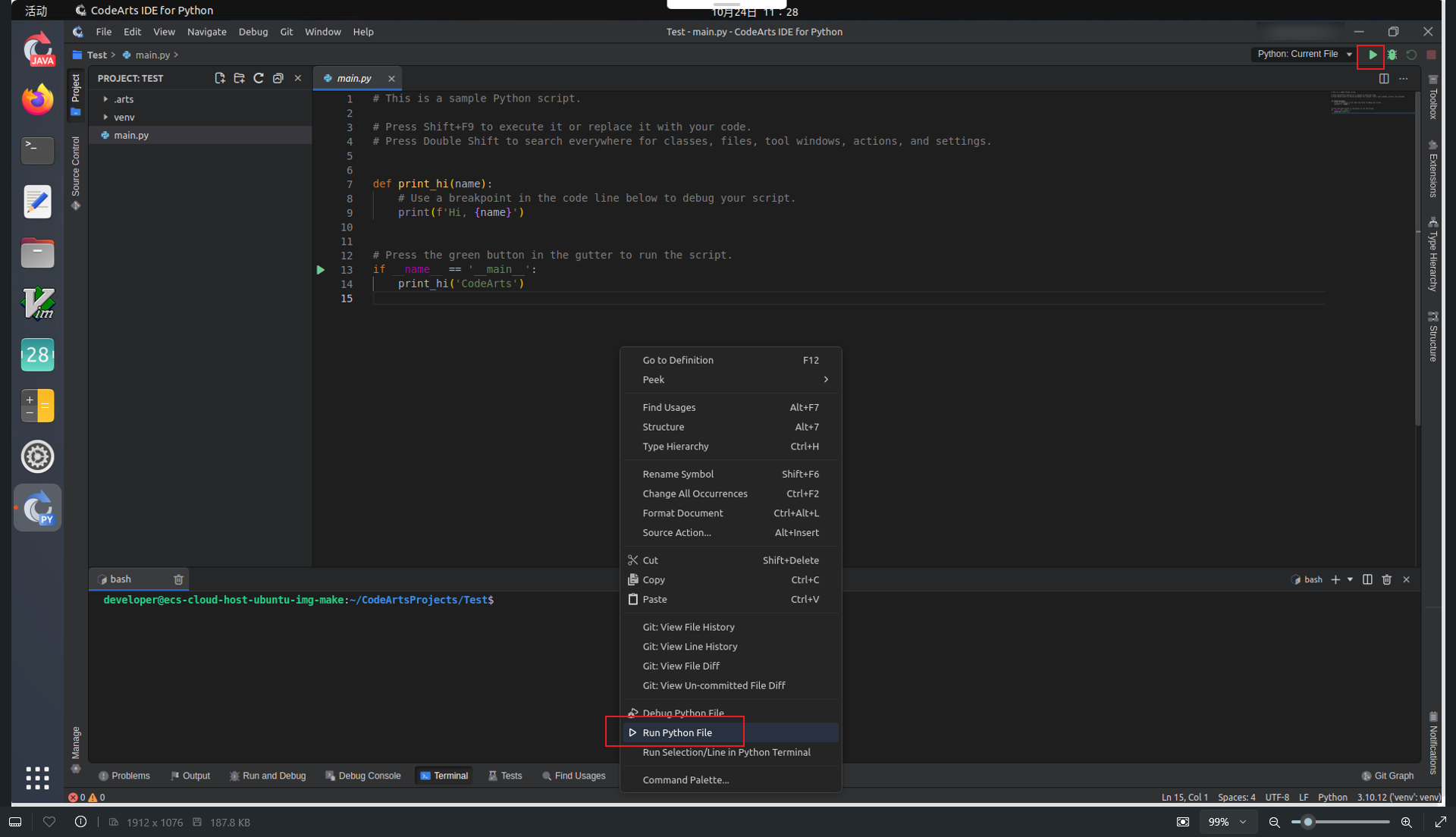
Task: Click New File icon in project panel
Action: pos(220,78)
